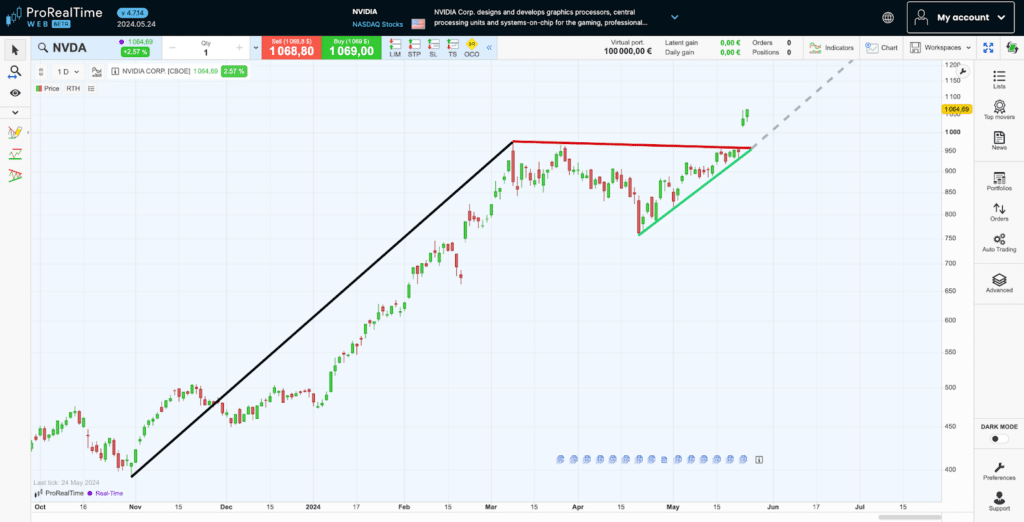This screenshot has height=522, width=1024.
Task: Click the v 4.7.14 version badge
Action: coord(133,12)
